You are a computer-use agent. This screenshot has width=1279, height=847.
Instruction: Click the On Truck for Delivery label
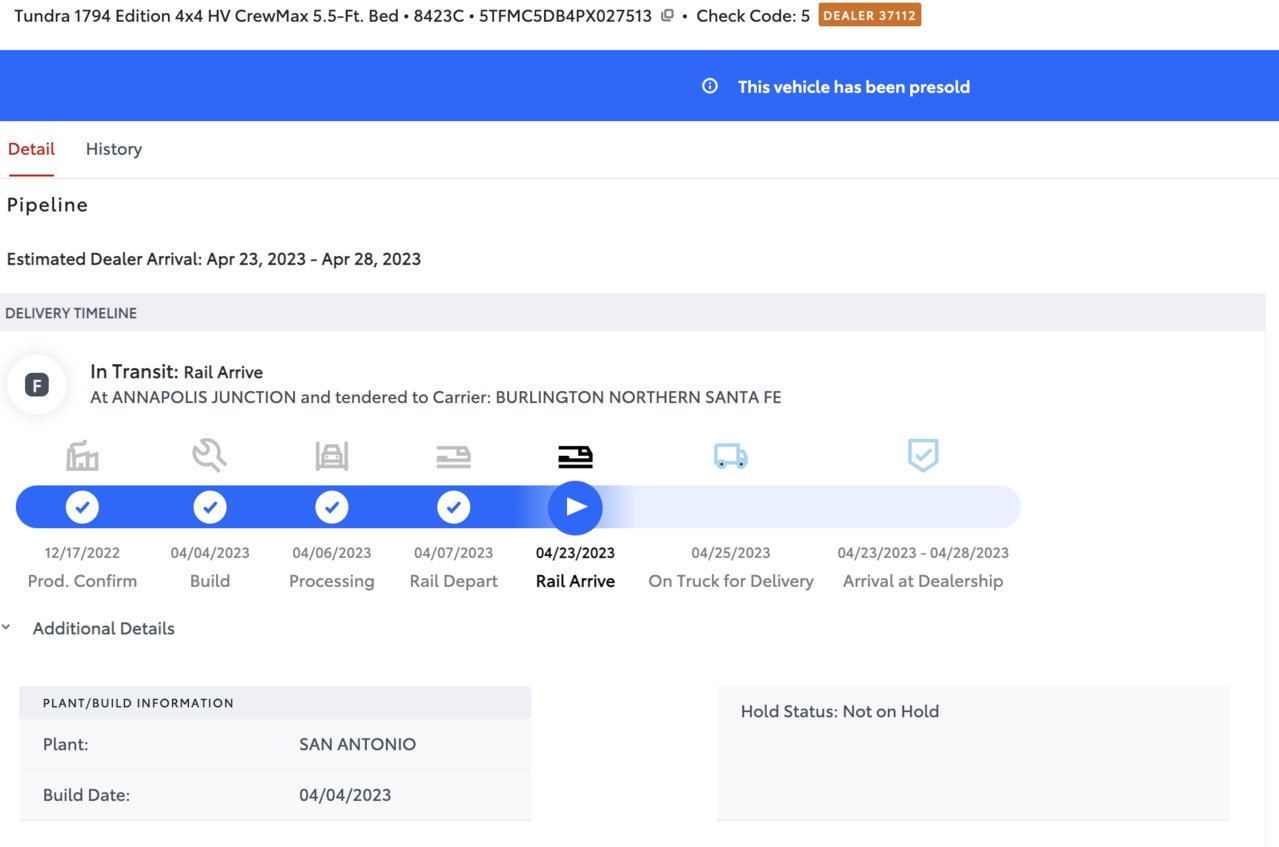coord(731,581)
